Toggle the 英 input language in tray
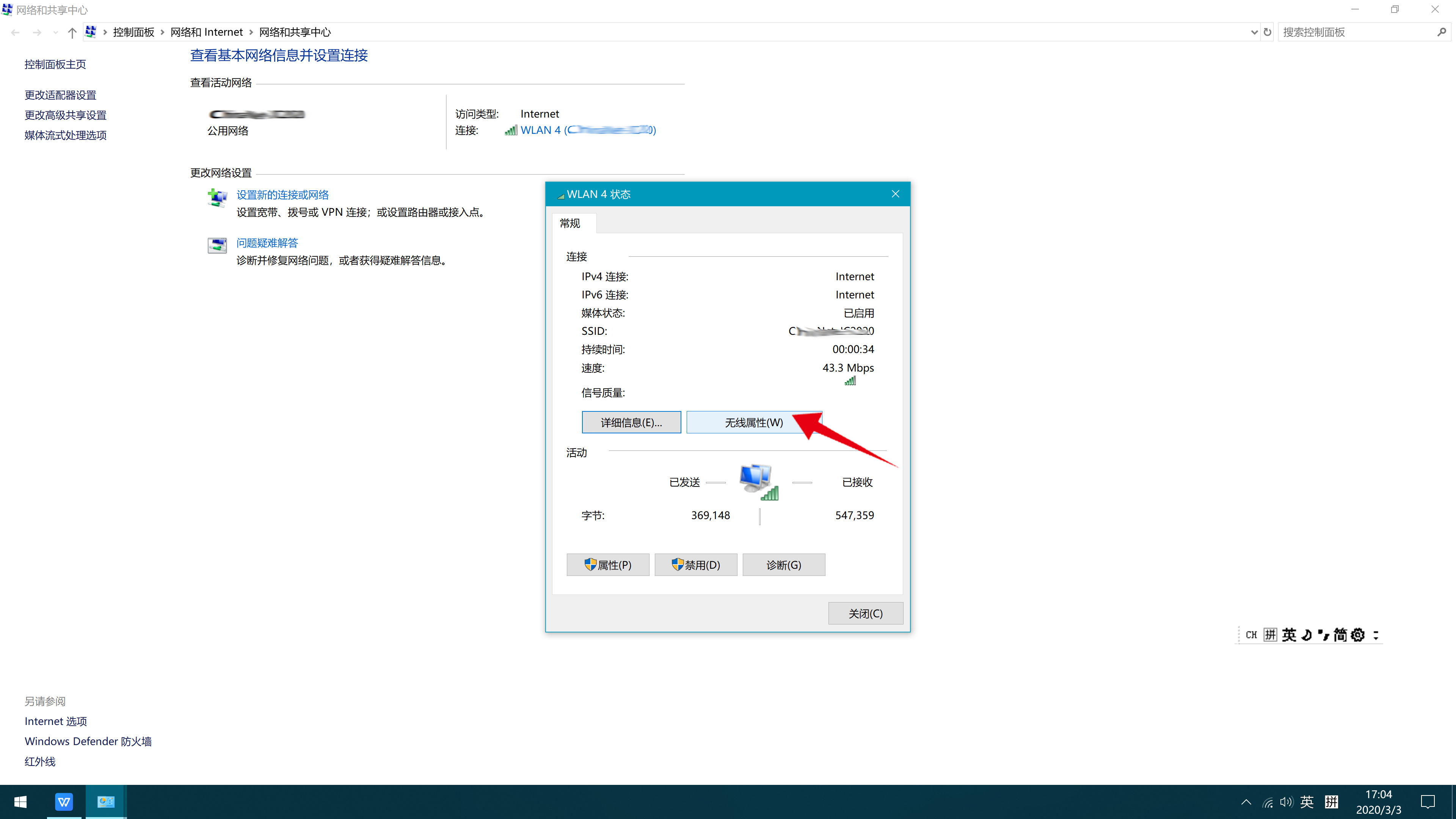The image size is (1456, 819). pos(1307,802)
